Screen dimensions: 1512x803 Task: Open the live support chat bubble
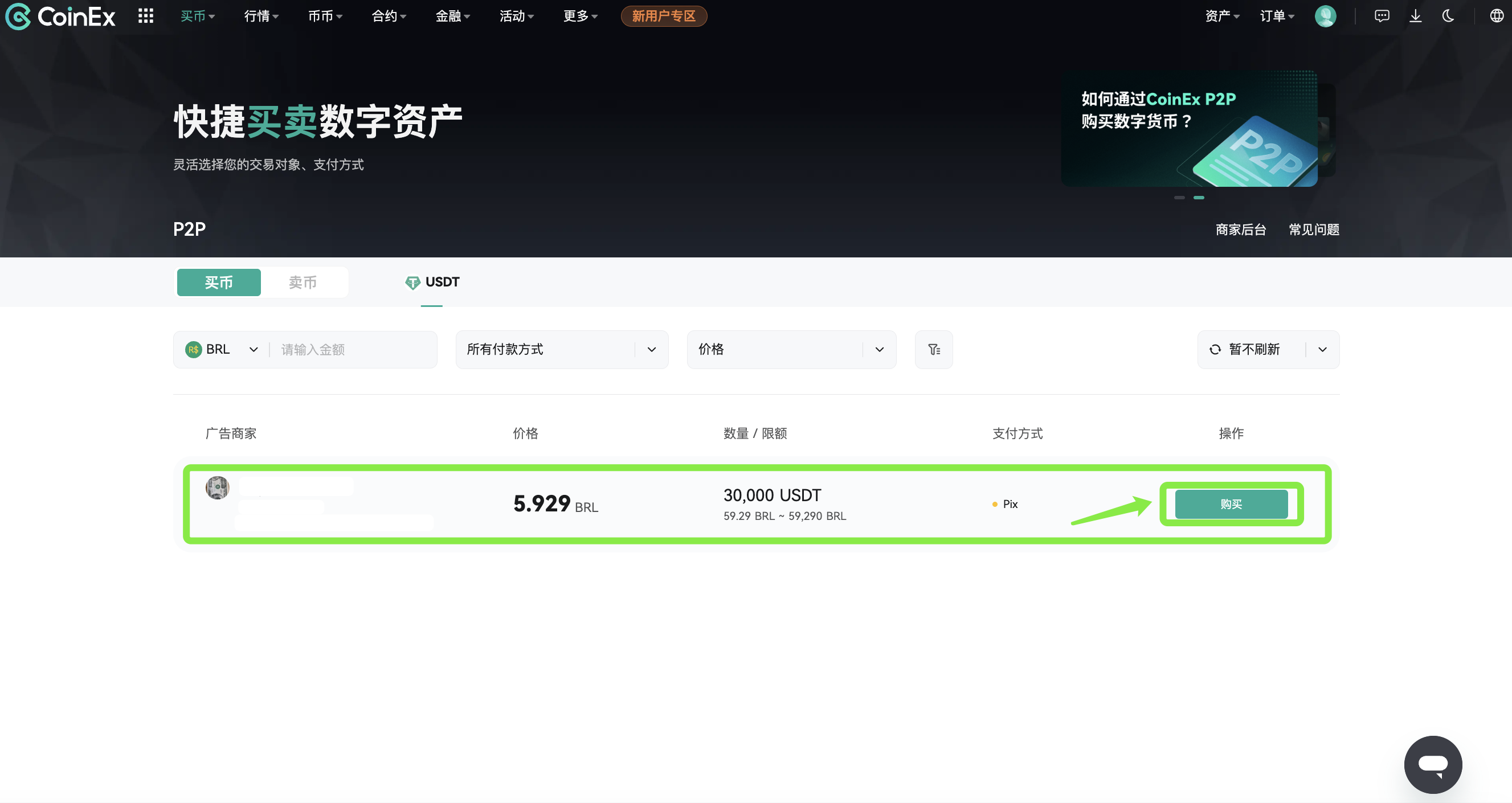[x=1432, y=764]
